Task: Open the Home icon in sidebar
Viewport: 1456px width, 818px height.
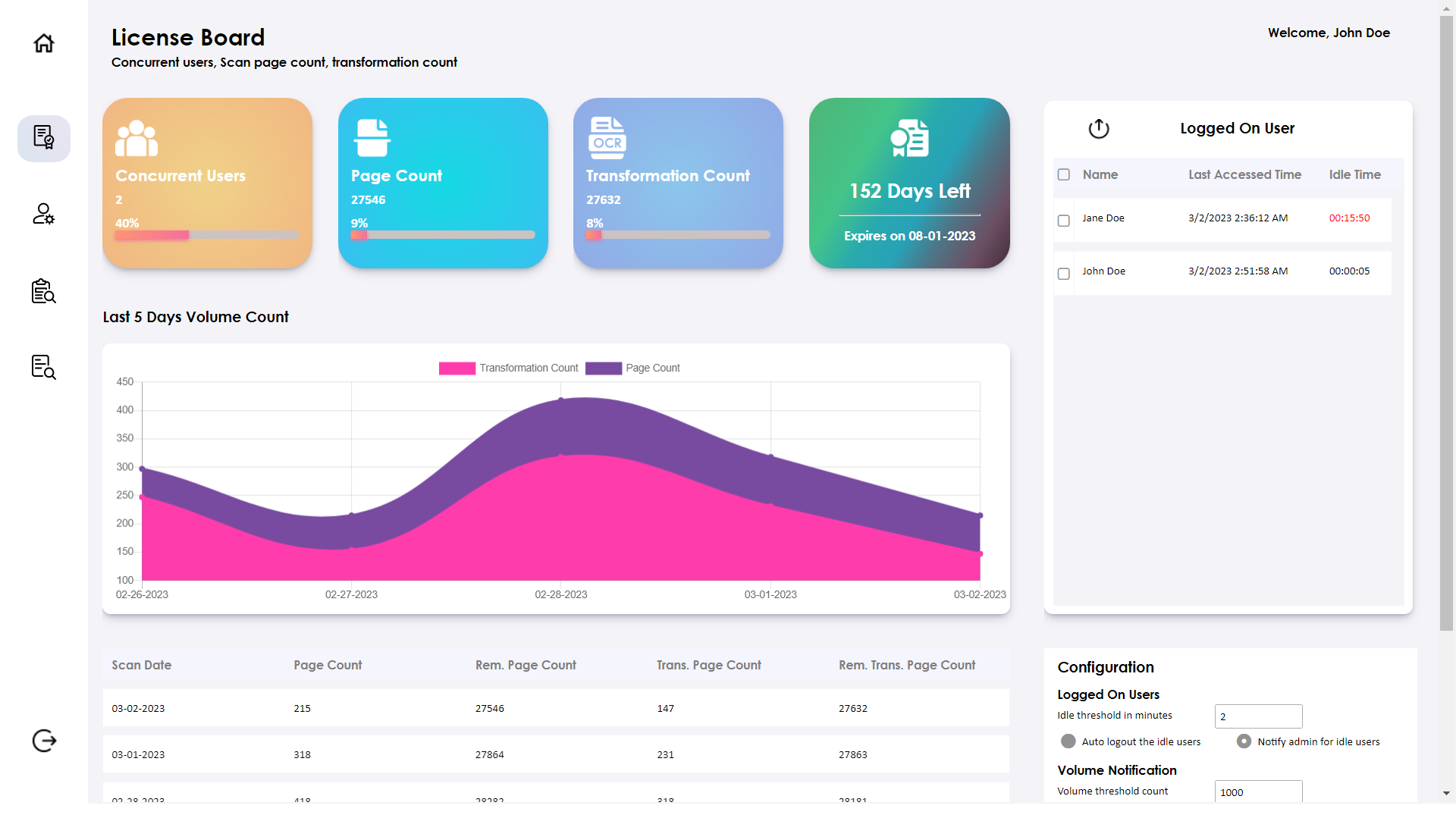Action: tap(44, 43)
